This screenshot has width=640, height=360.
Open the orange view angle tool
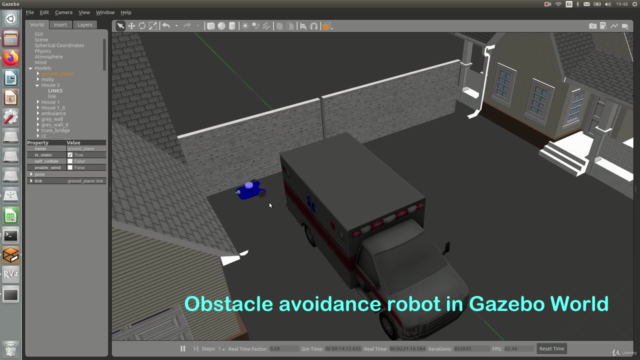click(x=326, y=27)
